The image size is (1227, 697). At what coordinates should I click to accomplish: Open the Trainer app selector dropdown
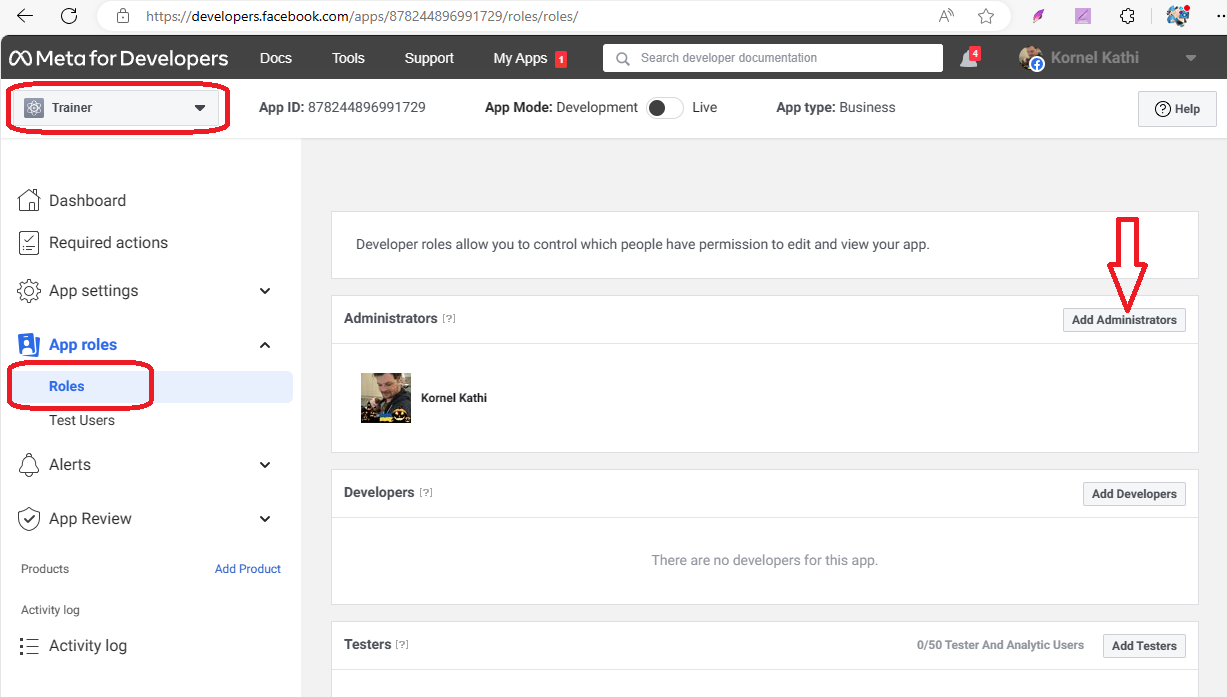pyautogui.click(x=118, y=108)
